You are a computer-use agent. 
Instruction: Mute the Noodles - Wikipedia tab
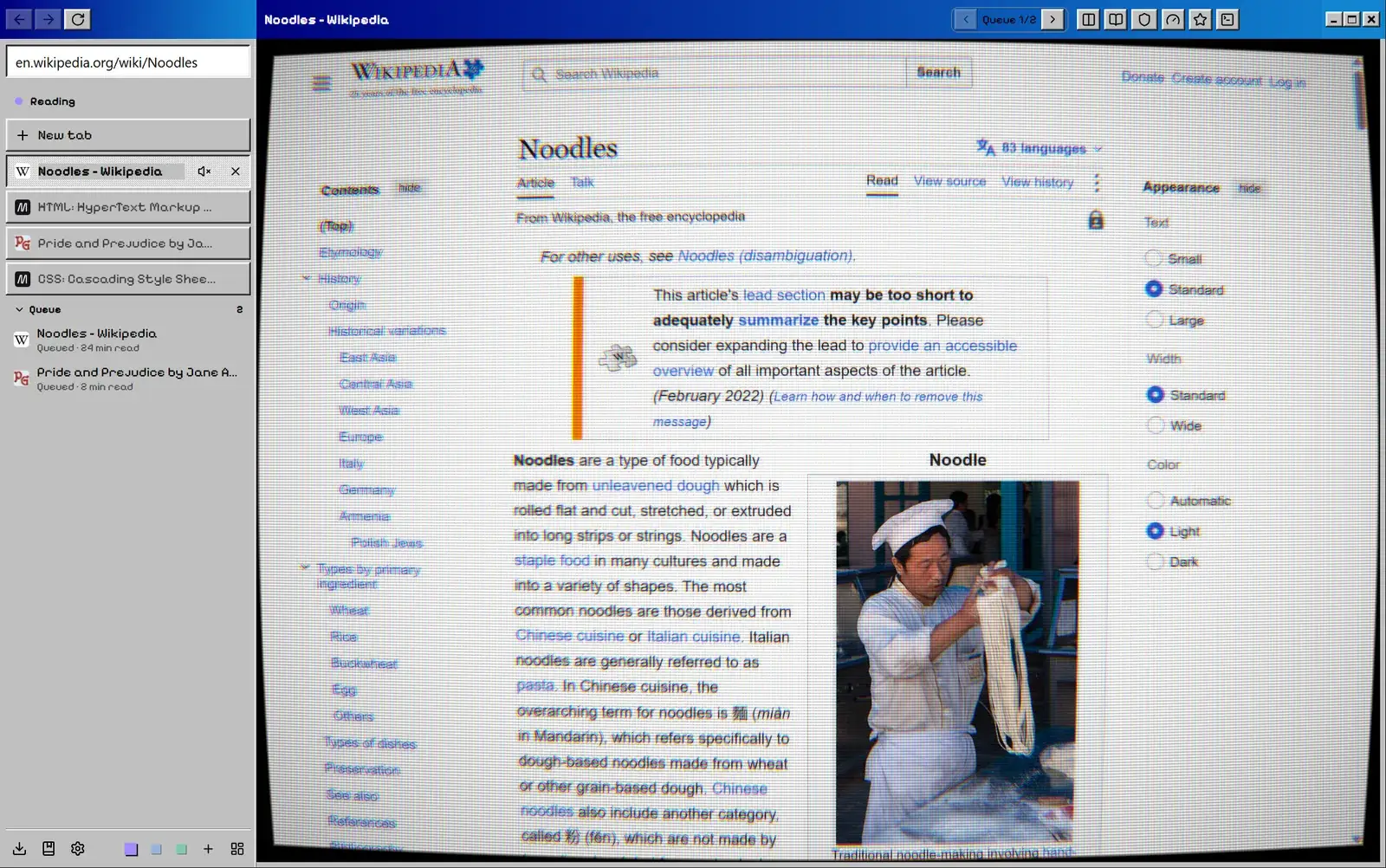[204, 172]
